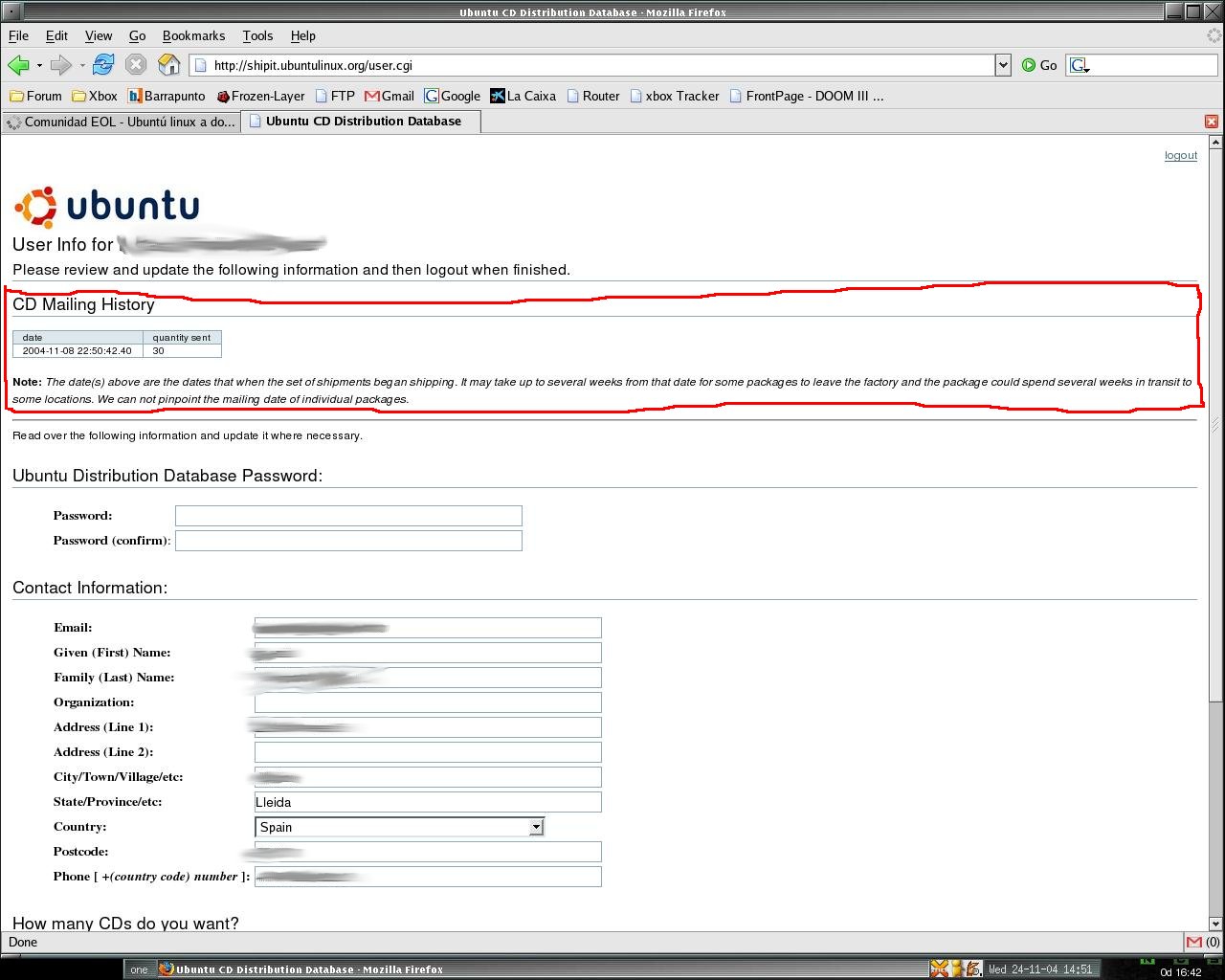Click the Given (First) Name field
This screenshot has width=1225, height=980.
coord(428,653)
